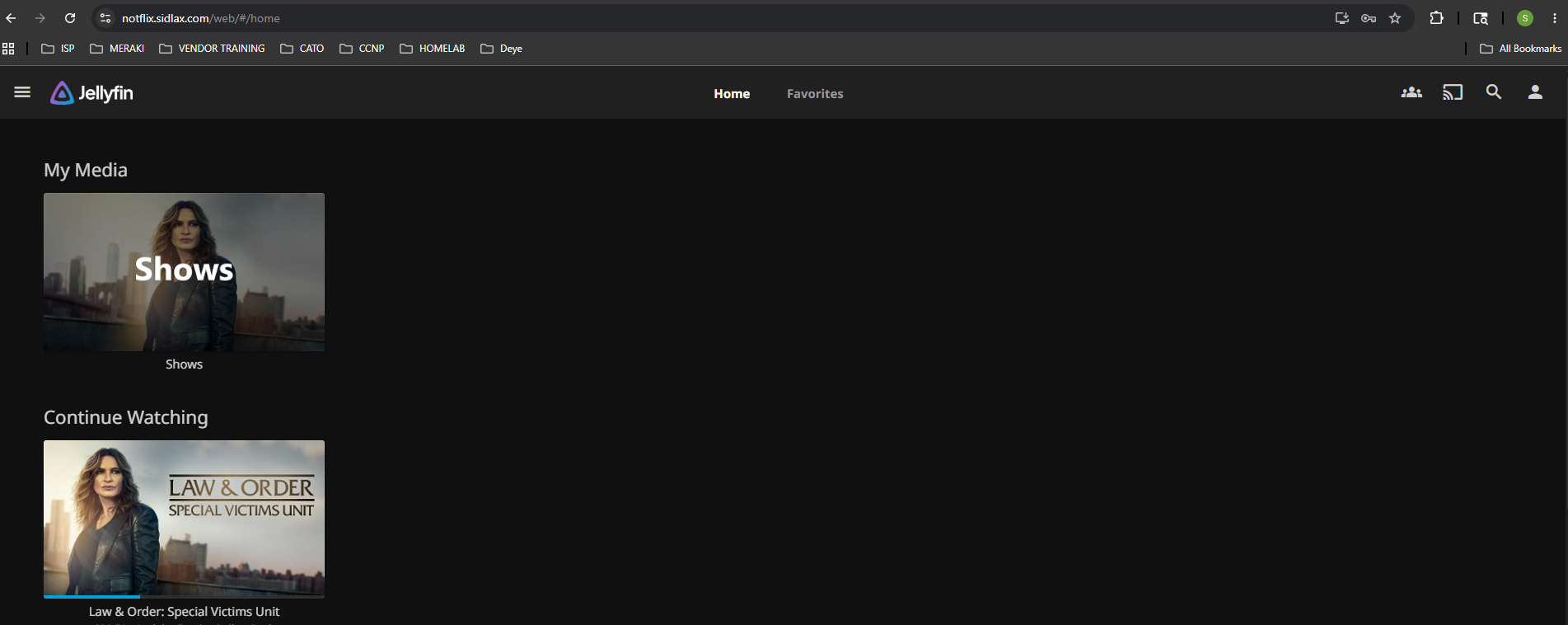Open the Cast to device icon
This screenshot has height=625, width=1568.
[1453, 92]
